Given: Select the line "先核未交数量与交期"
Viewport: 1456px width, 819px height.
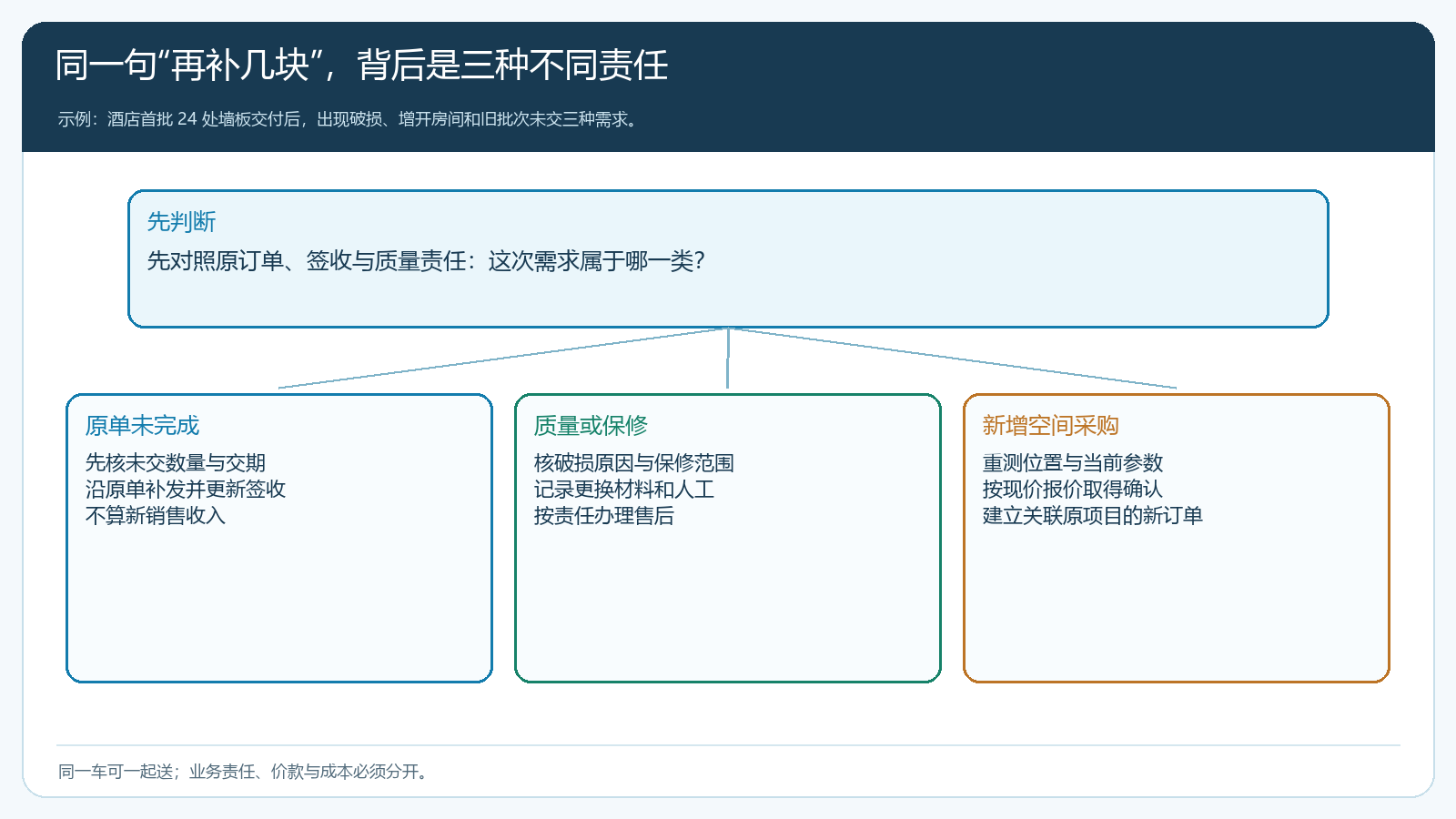Looking at the screenshot, I should [x=176, y=463].
